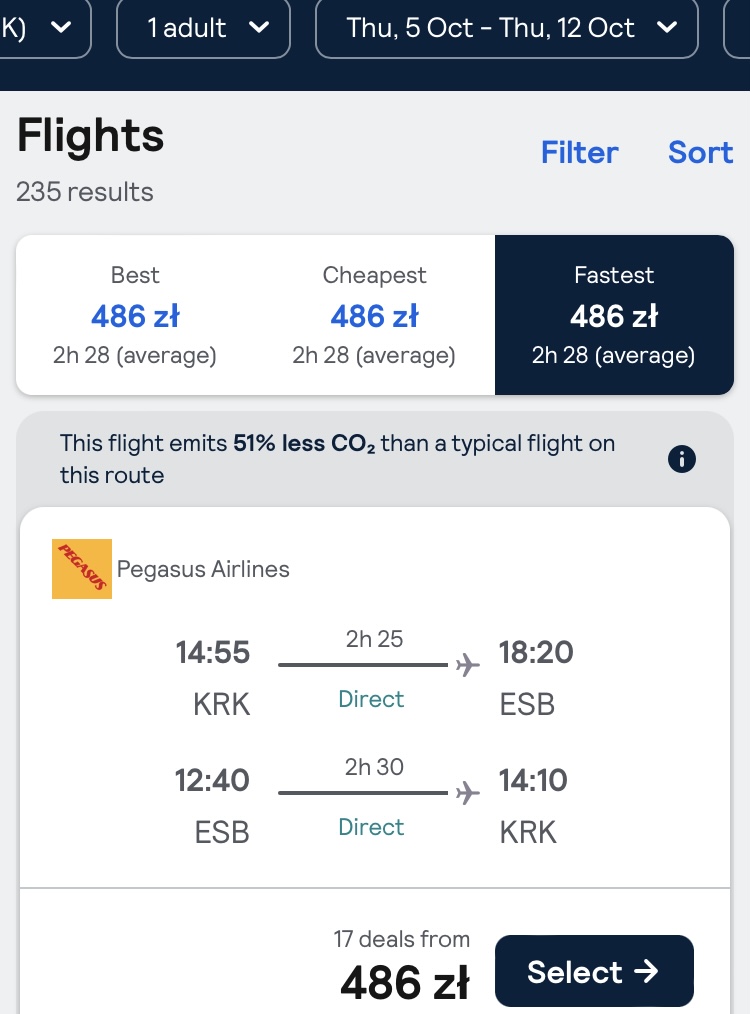750x1014 pixels.
Task: Select the Fastest tab
Action: 614,315
